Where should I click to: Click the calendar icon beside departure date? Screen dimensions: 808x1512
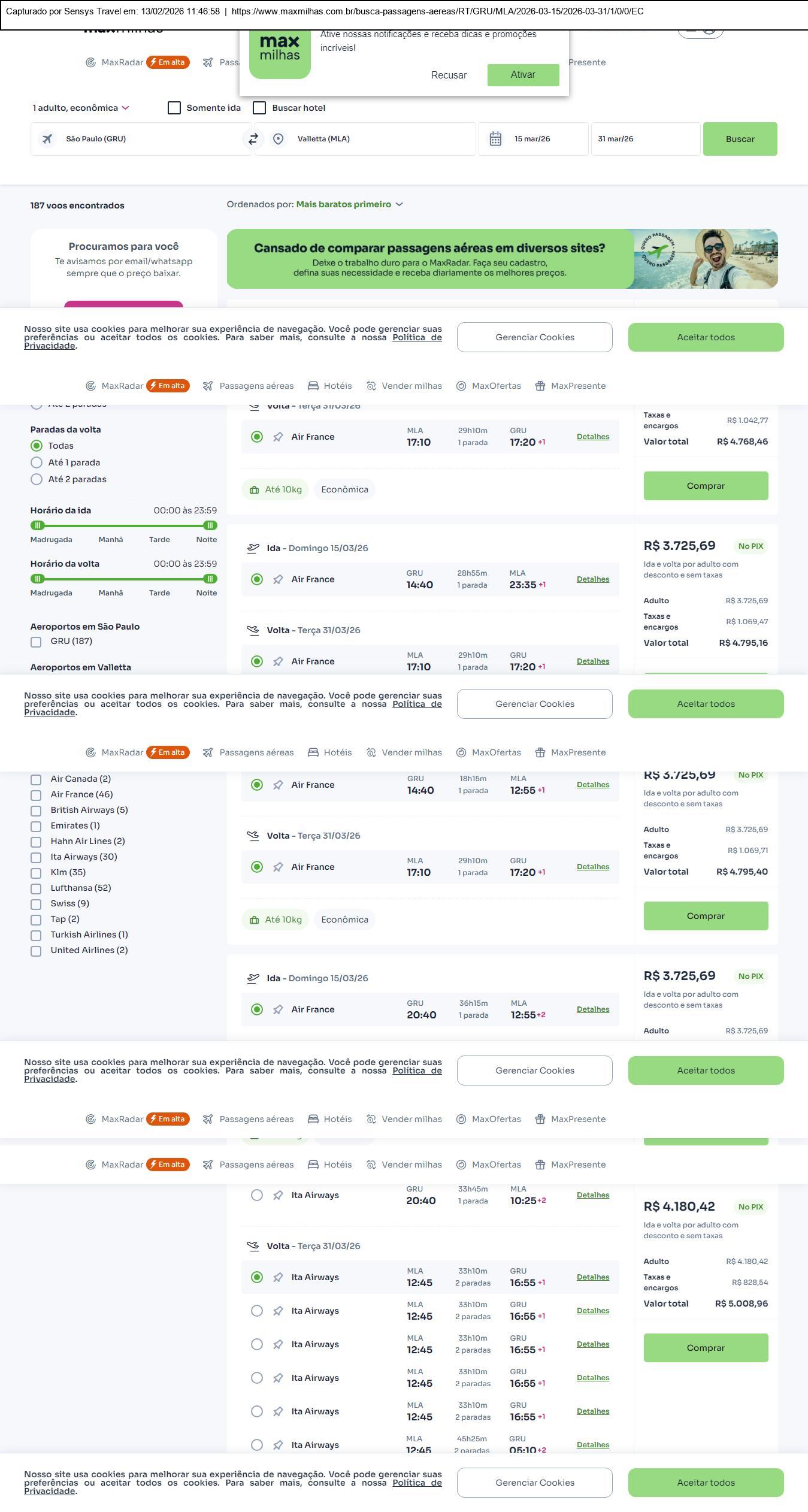pos(495,139)
